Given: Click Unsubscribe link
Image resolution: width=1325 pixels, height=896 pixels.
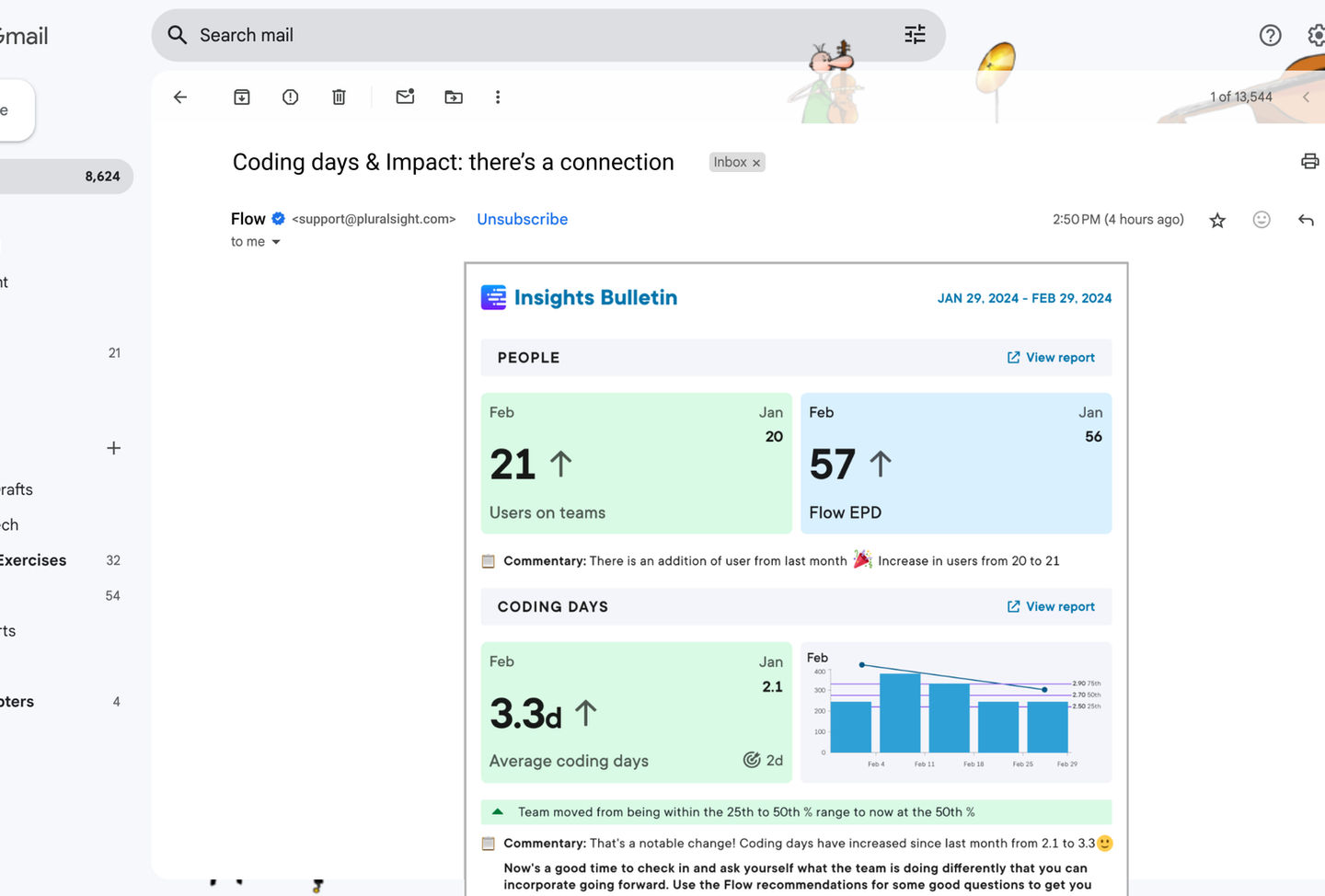Looking at the screenshot, I should coord(522,219).
